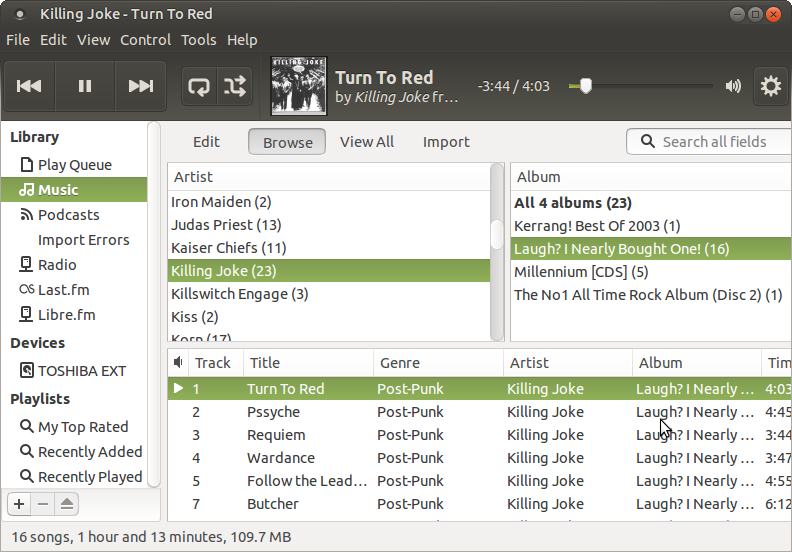Screen dimensions: 792x552
Task: Select the Requiem track
Action: (480, 435)
